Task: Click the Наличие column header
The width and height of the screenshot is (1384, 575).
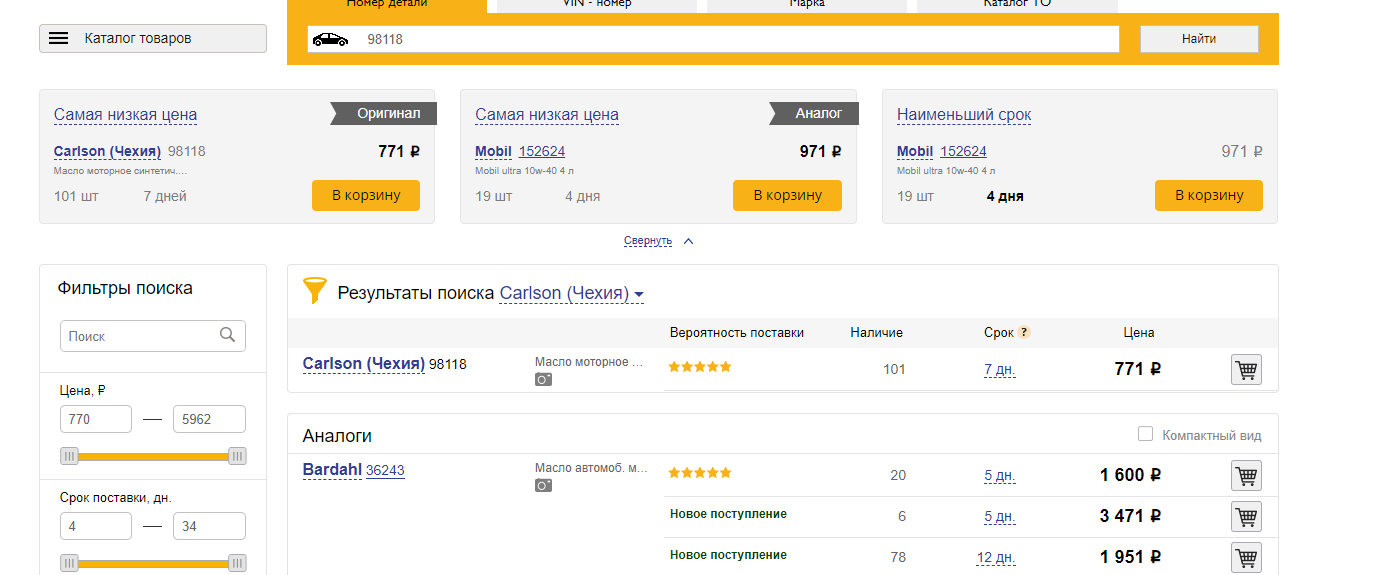Action: [x=876, y=333]
